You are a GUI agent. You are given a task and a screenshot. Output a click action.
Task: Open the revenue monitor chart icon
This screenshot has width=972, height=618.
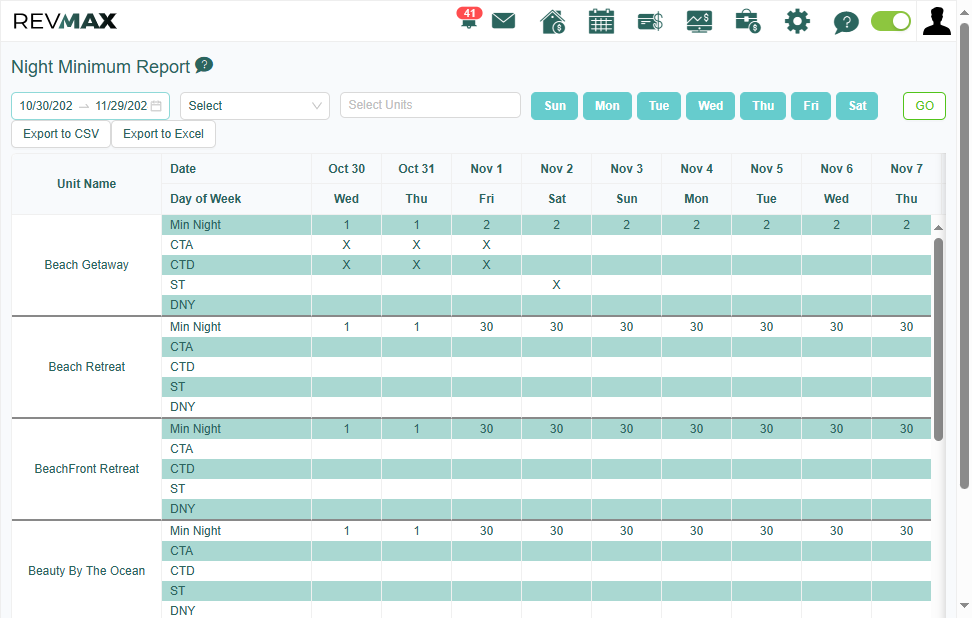coord(699,22)
